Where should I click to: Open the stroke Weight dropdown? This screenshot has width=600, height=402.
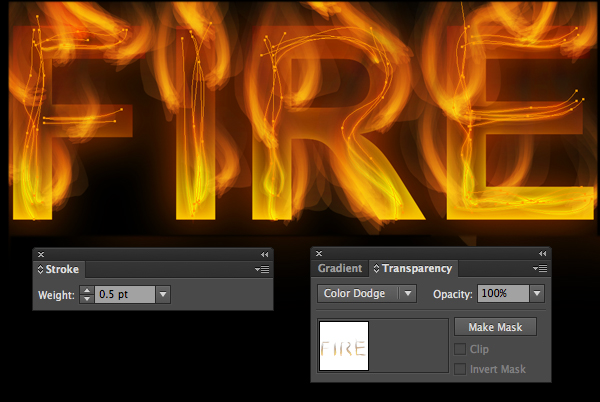pos(163,295)
